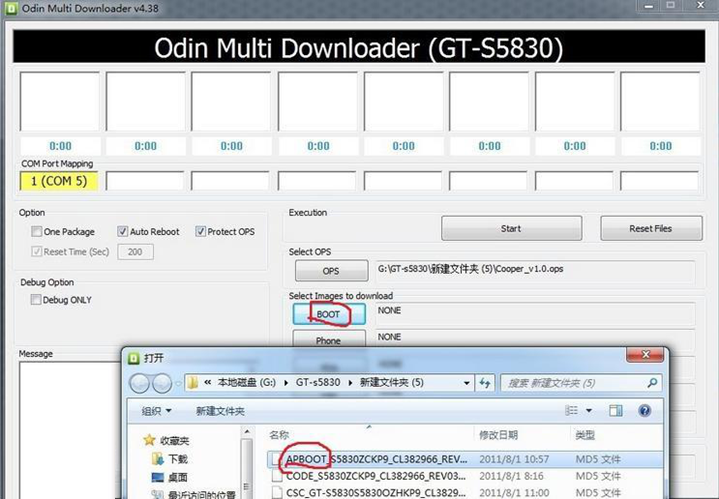Expand the view options dropdown arrow

click(x=589, y=410)
